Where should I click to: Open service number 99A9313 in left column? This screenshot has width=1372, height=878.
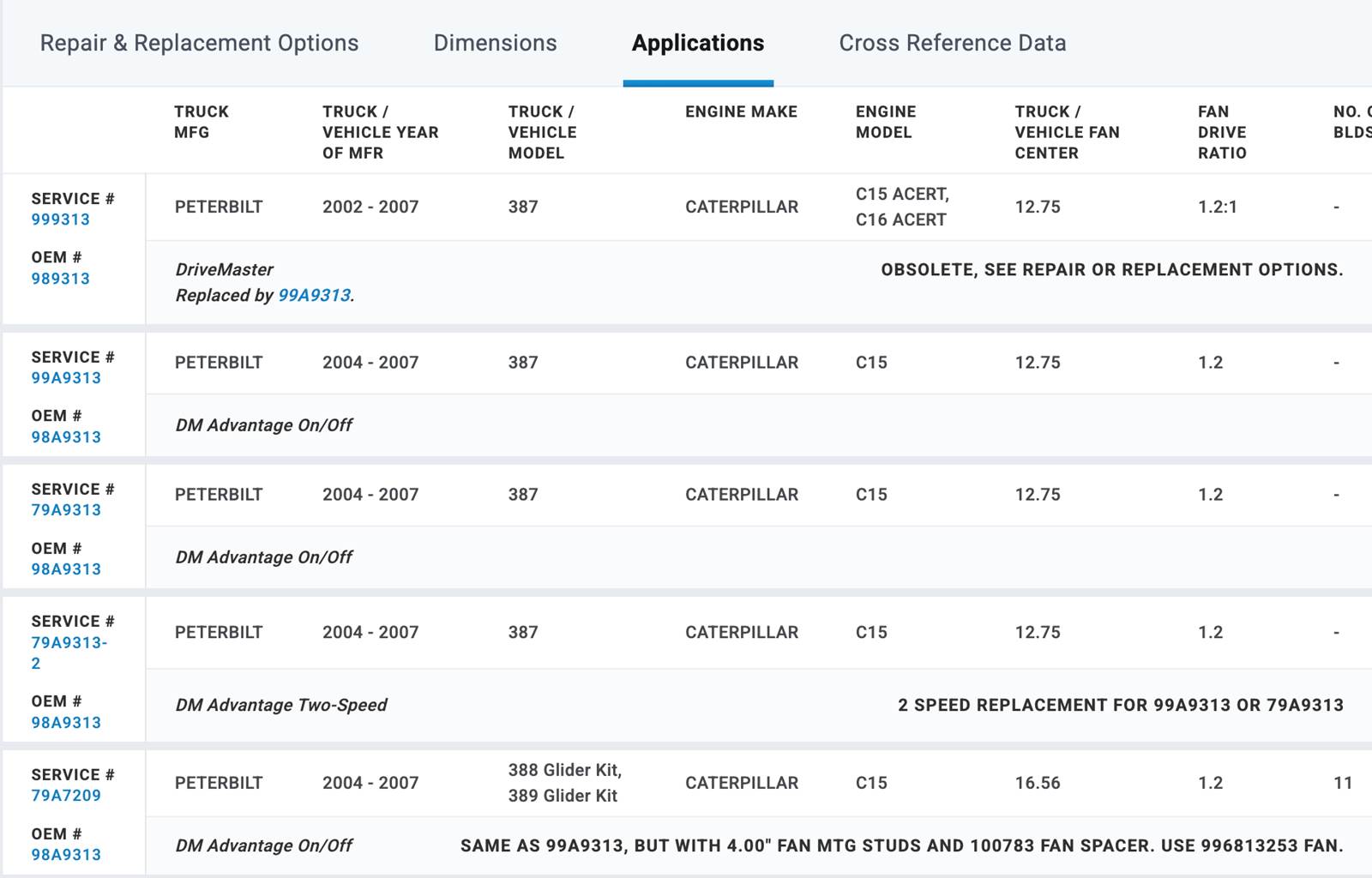pyautogui.click(x=66, y=378)
